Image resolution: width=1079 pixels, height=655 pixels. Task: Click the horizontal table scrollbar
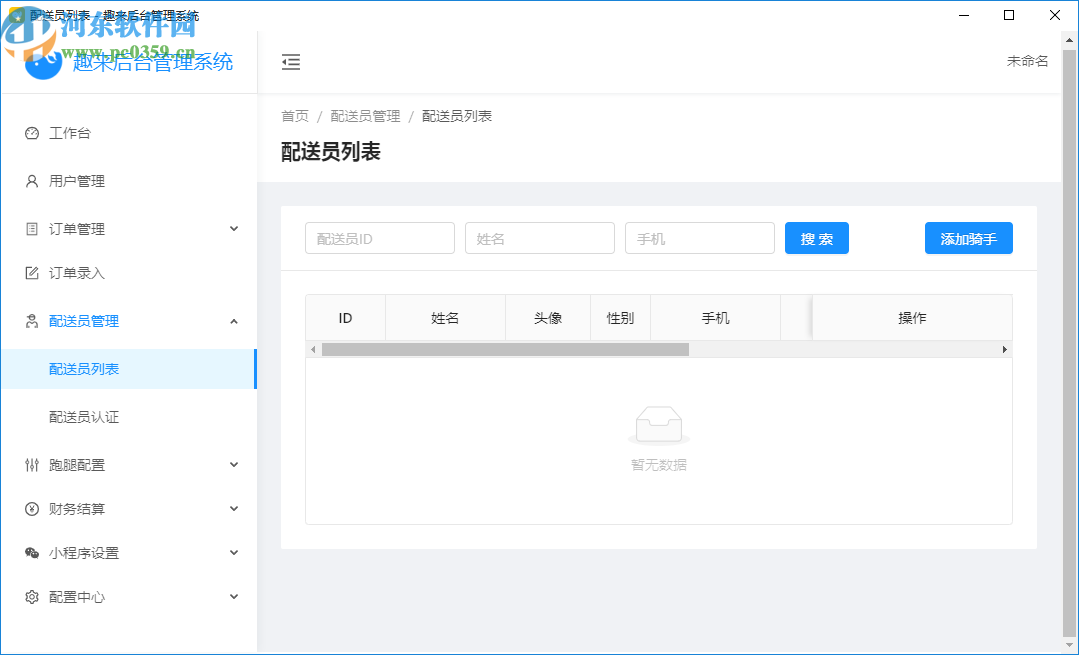500,350
